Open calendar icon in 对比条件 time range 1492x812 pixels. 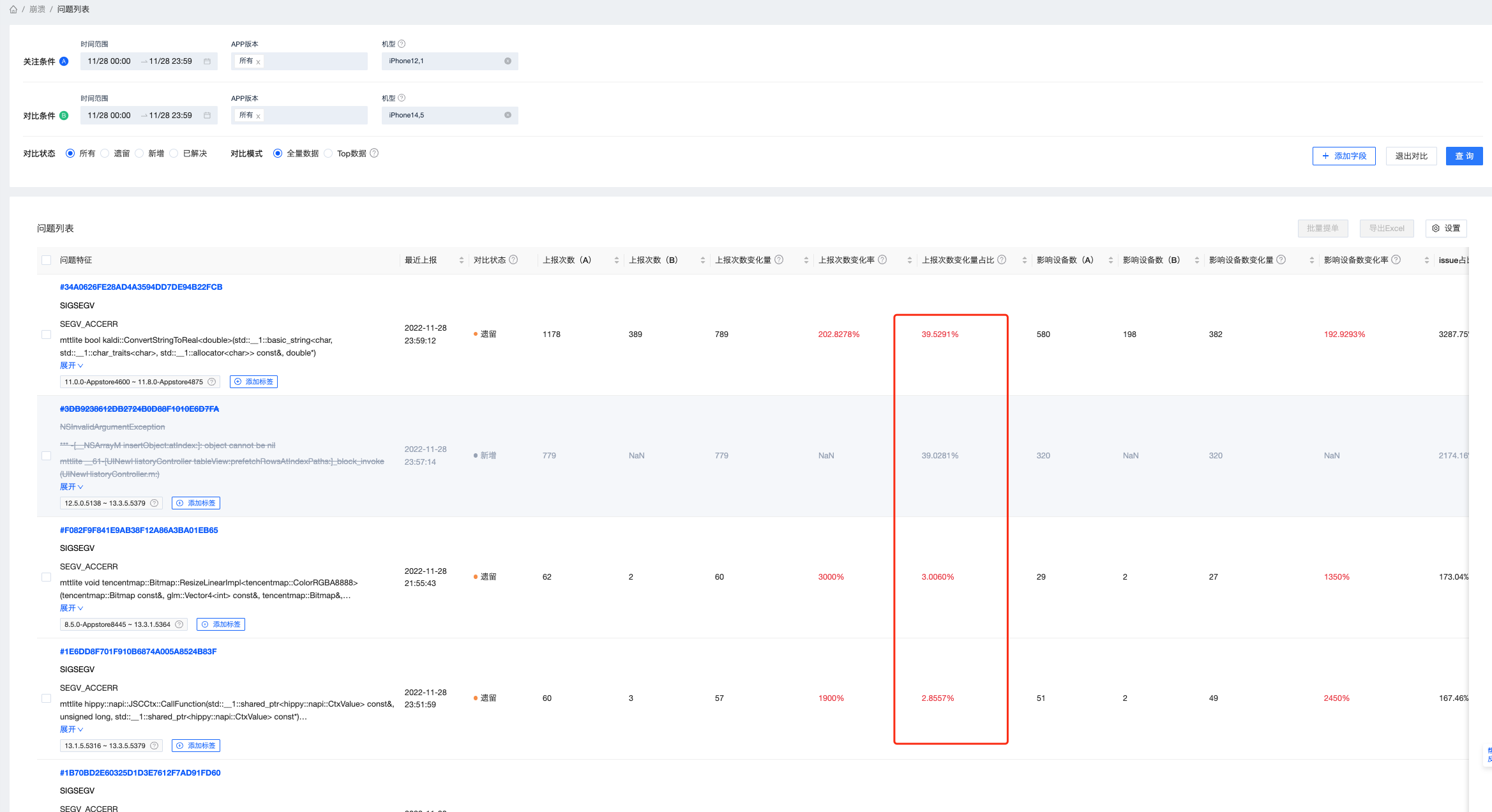pyautogui.click(x=207, y=116)
